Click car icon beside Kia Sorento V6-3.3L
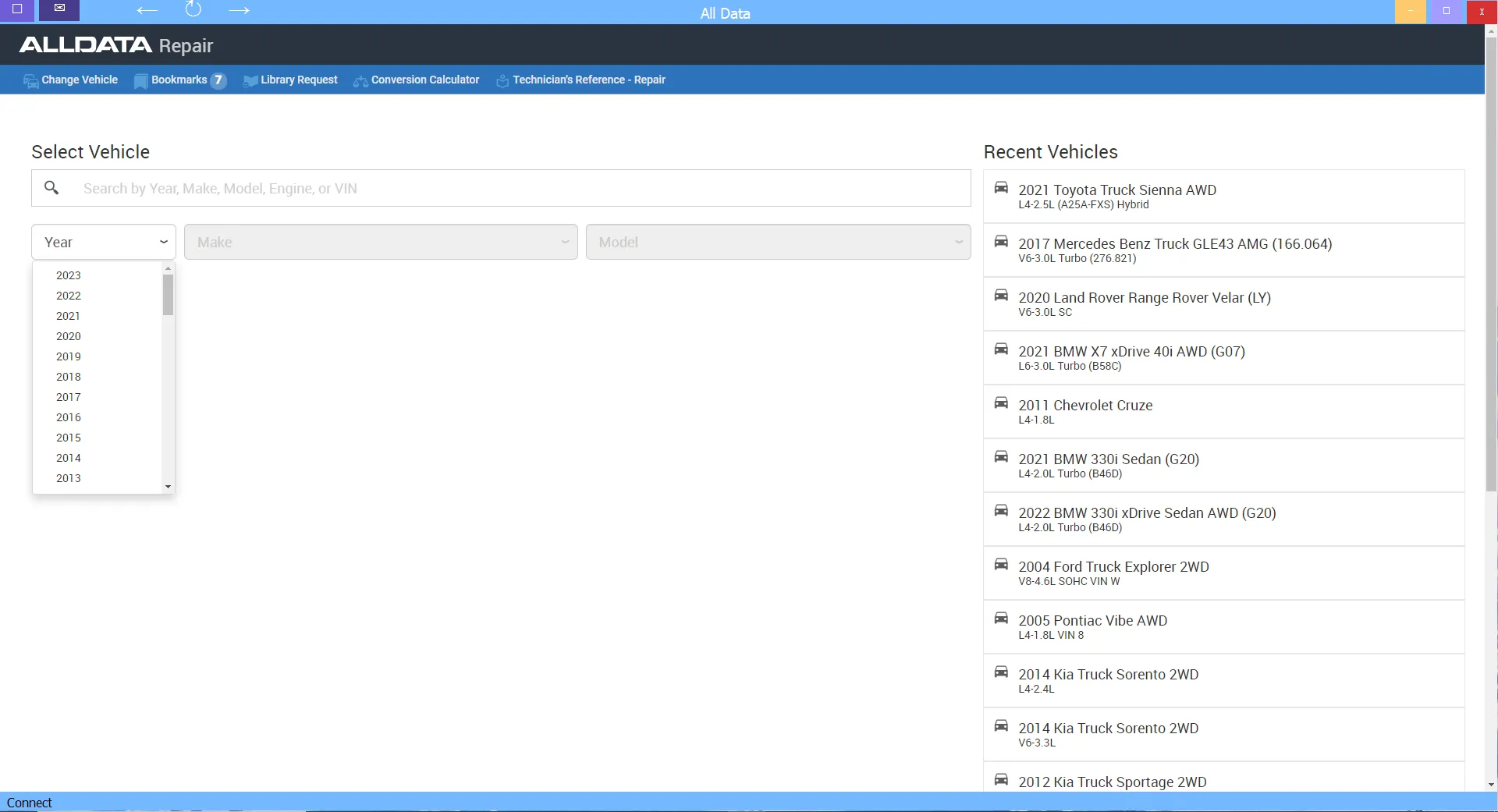1498x812 pixels. 1001,725
